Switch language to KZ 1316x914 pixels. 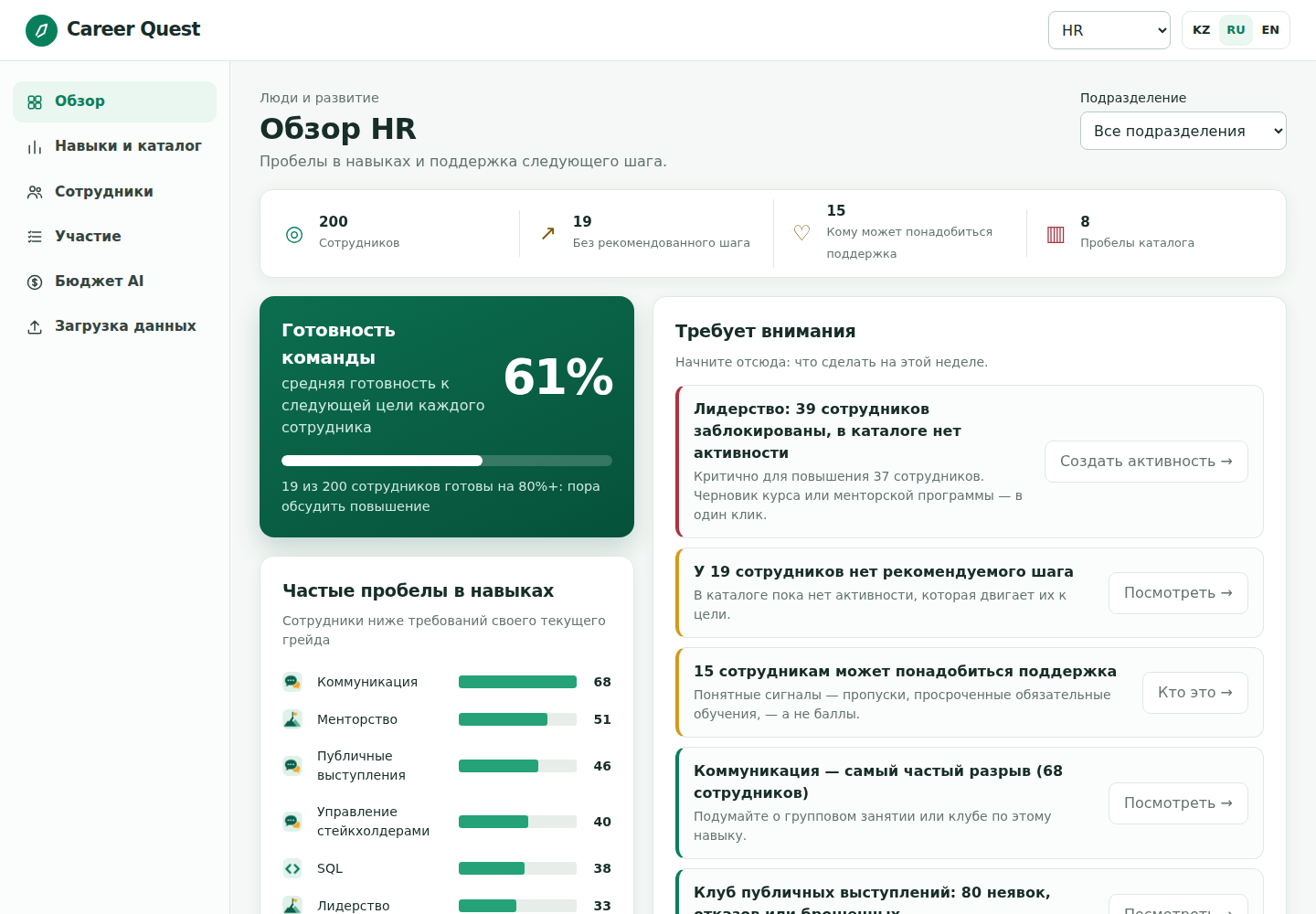coord(1202,30)
